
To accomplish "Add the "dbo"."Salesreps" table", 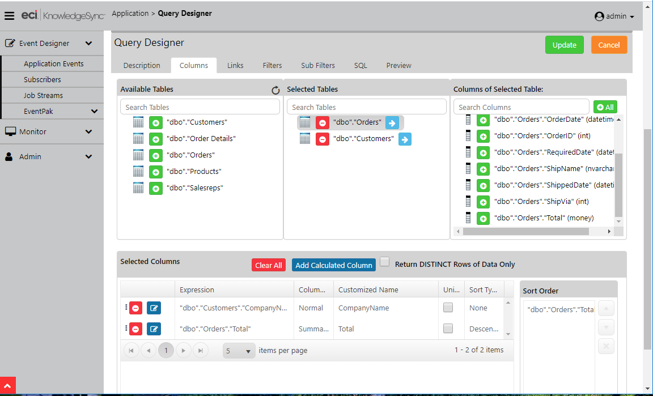I will pos(156,188).
